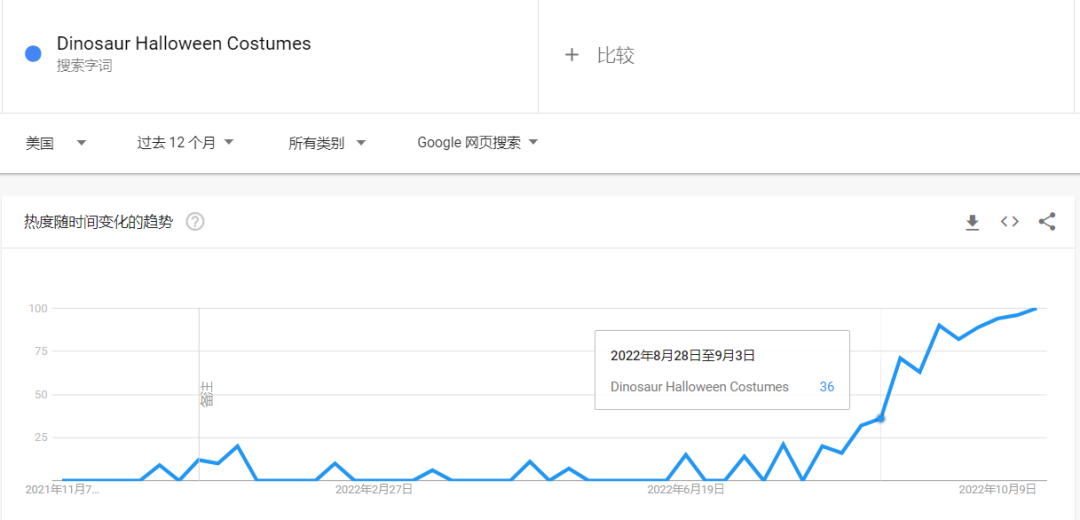Click the 热度随时间变化的趋势 chart title
Screen dimensions: 1080x520
coord(98,222)
